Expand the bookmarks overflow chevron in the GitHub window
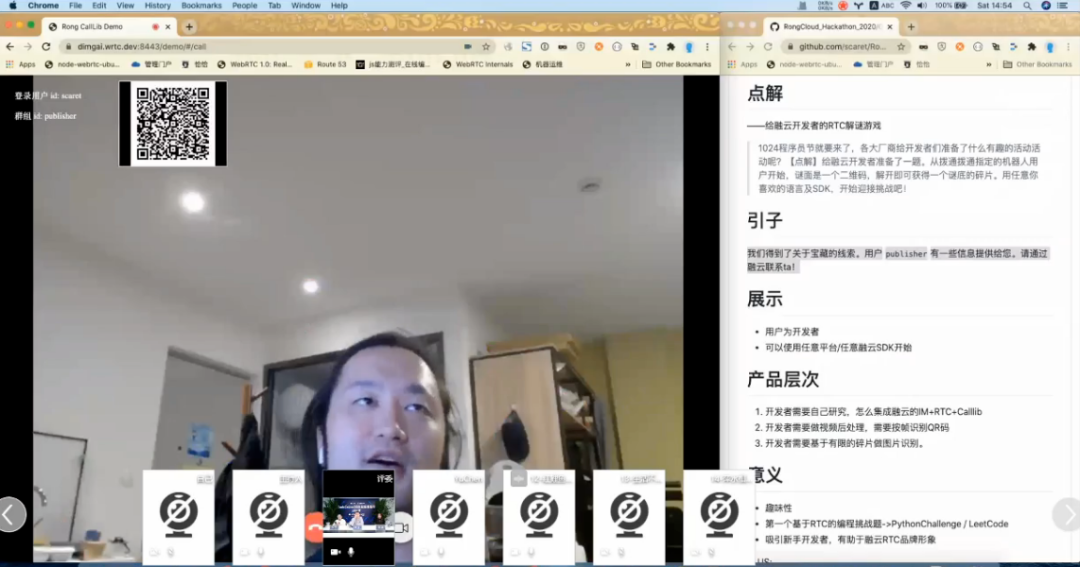The image size is (1080, 567). click(x=988, y=65)
